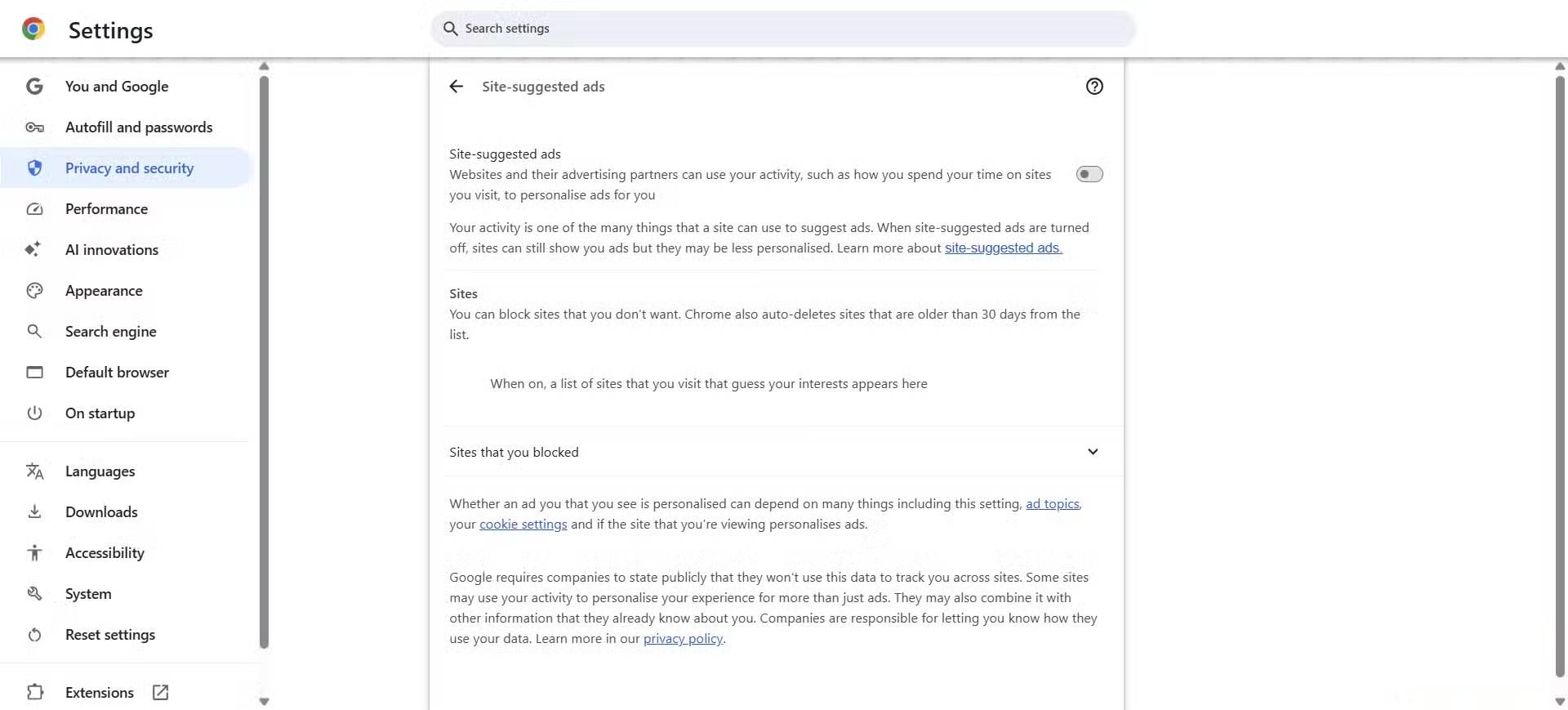Enable the Site-suggested ads toggle
The width and height of the screenshot is (1568, 710).
click(1089, 174)
